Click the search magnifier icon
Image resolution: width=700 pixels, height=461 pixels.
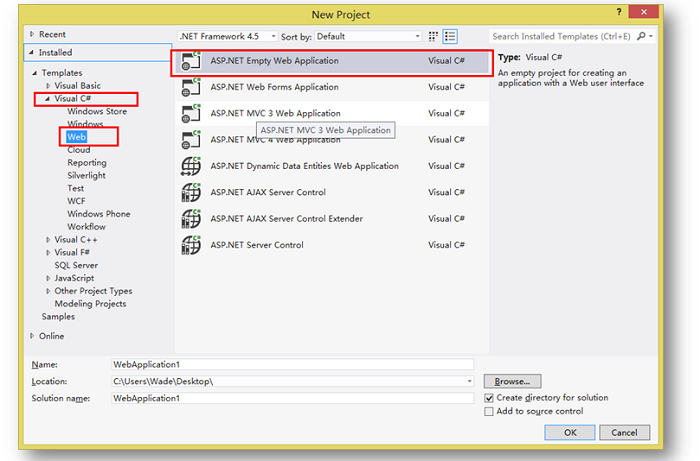tap(641, 36)
